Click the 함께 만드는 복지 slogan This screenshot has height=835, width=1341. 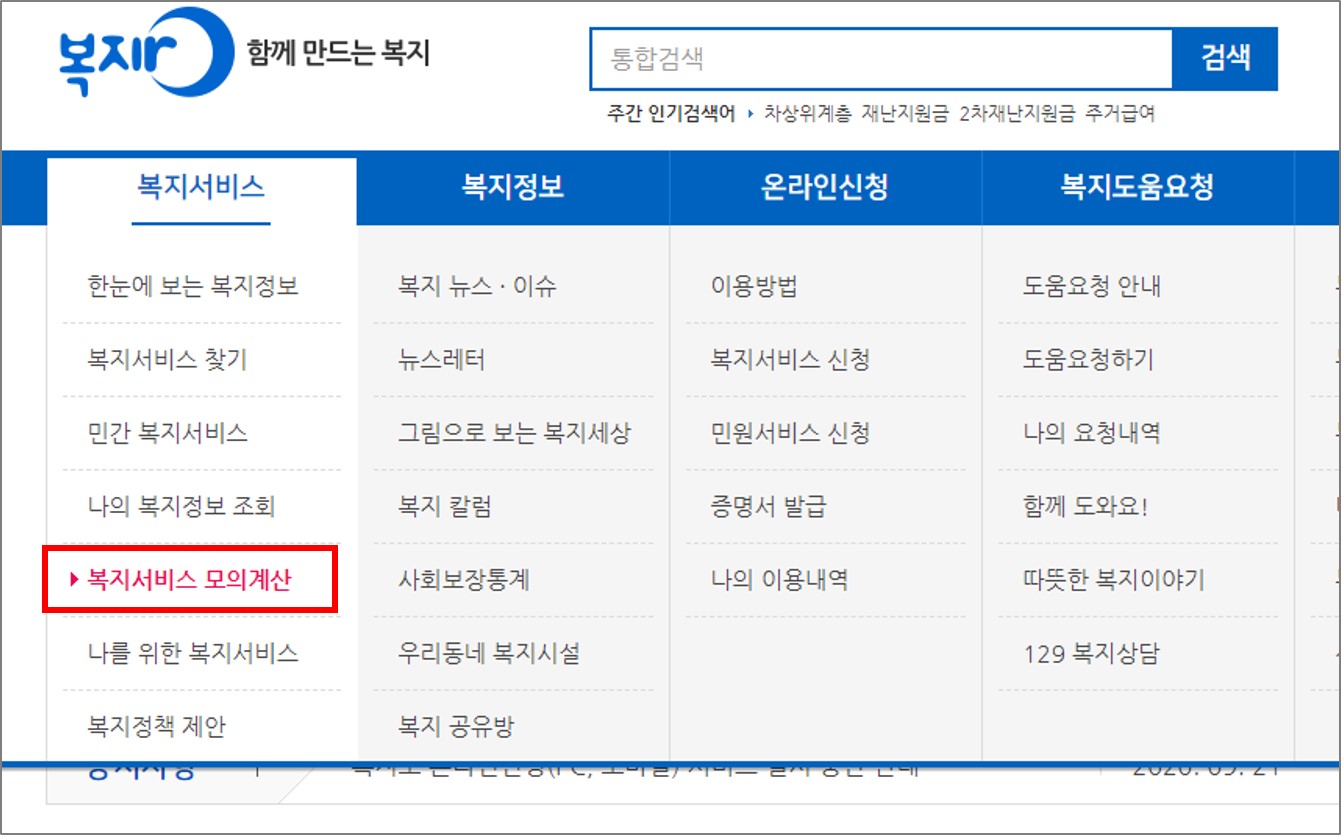point(338,53)
